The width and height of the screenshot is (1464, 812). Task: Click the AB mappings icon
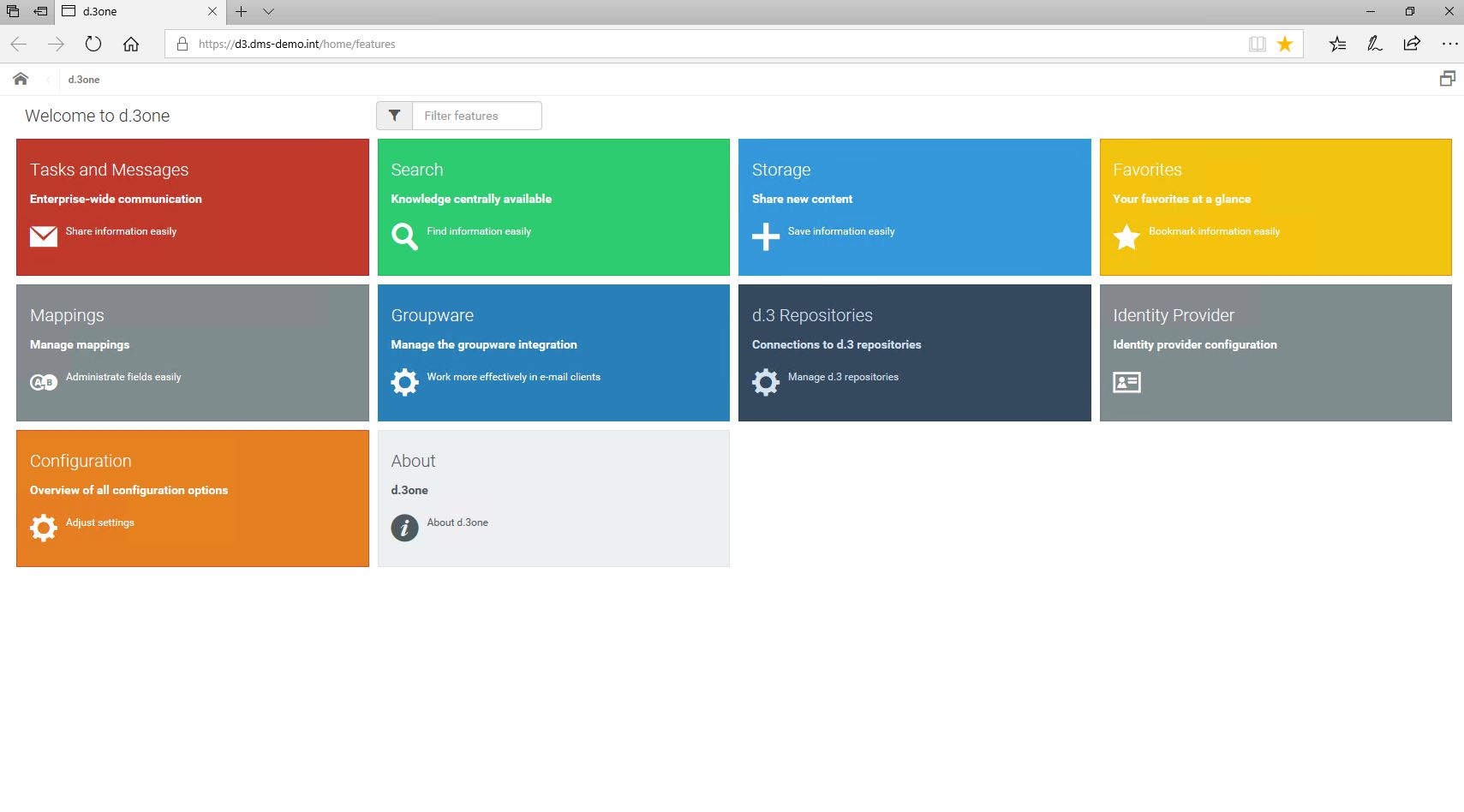[x=44, y=382]
